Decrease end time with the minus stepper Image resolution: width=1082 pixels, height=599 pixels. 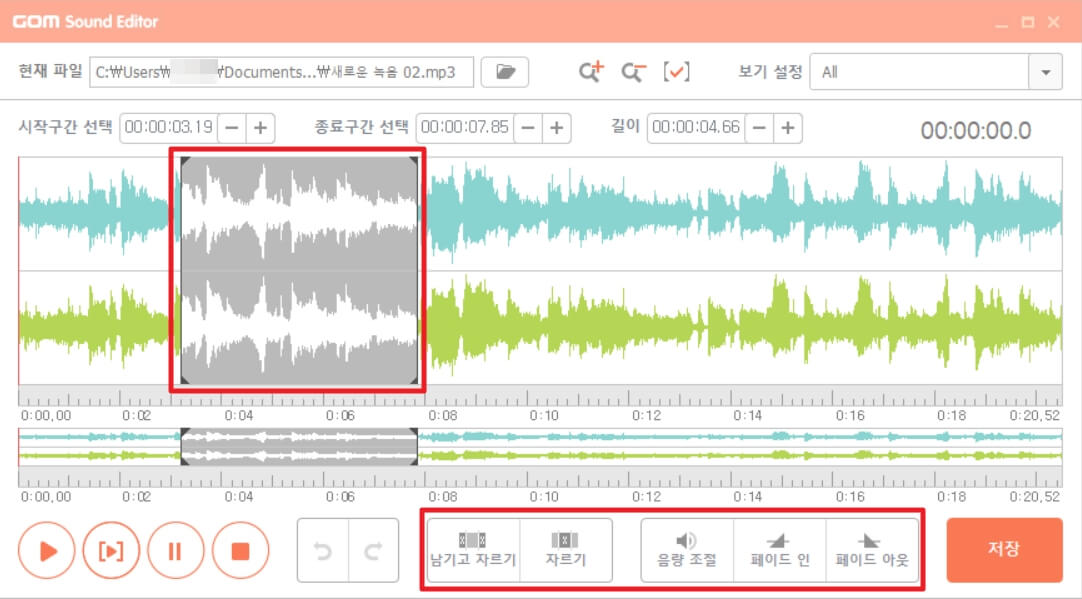tap(528, 127)
